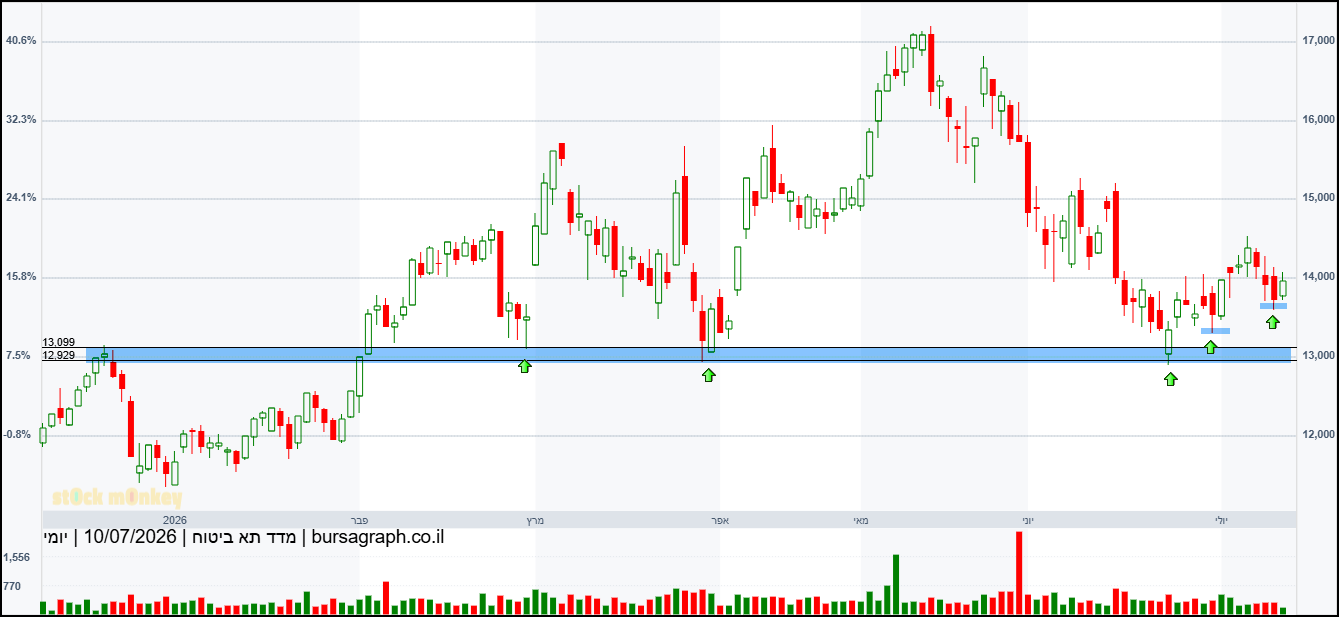This screenshot has width=1339, height=617.
Task: Click the green arrow under the late-June low candle
Action: tap(1170, 378)
